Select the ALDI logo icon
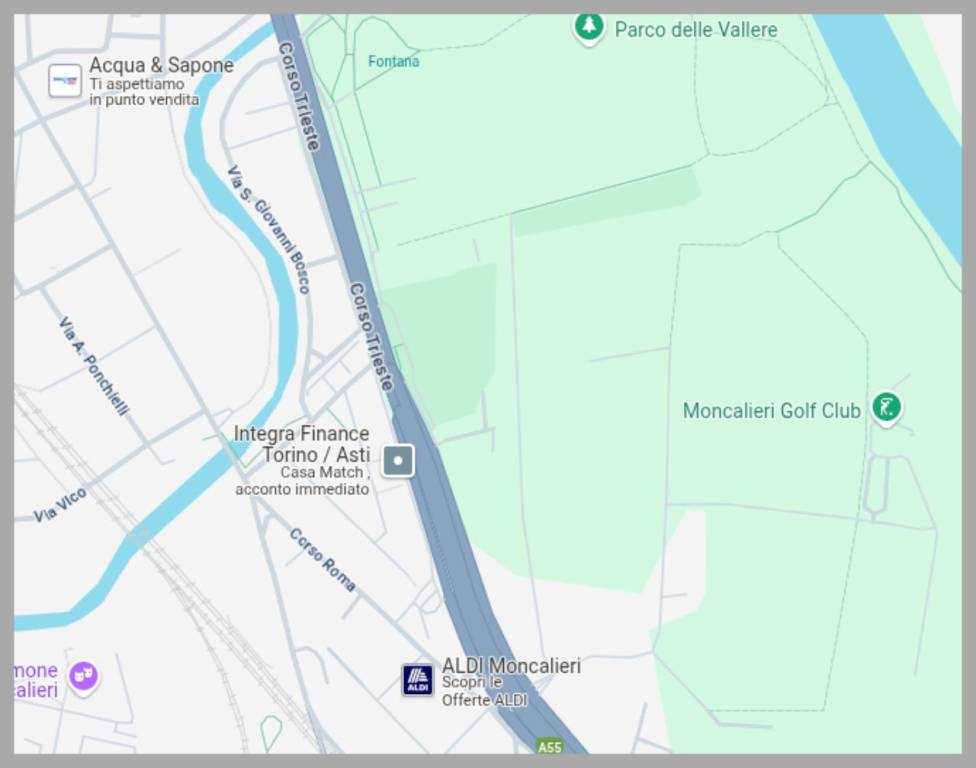Viewport: 976px width, 768px height. [x=418, y=680]
